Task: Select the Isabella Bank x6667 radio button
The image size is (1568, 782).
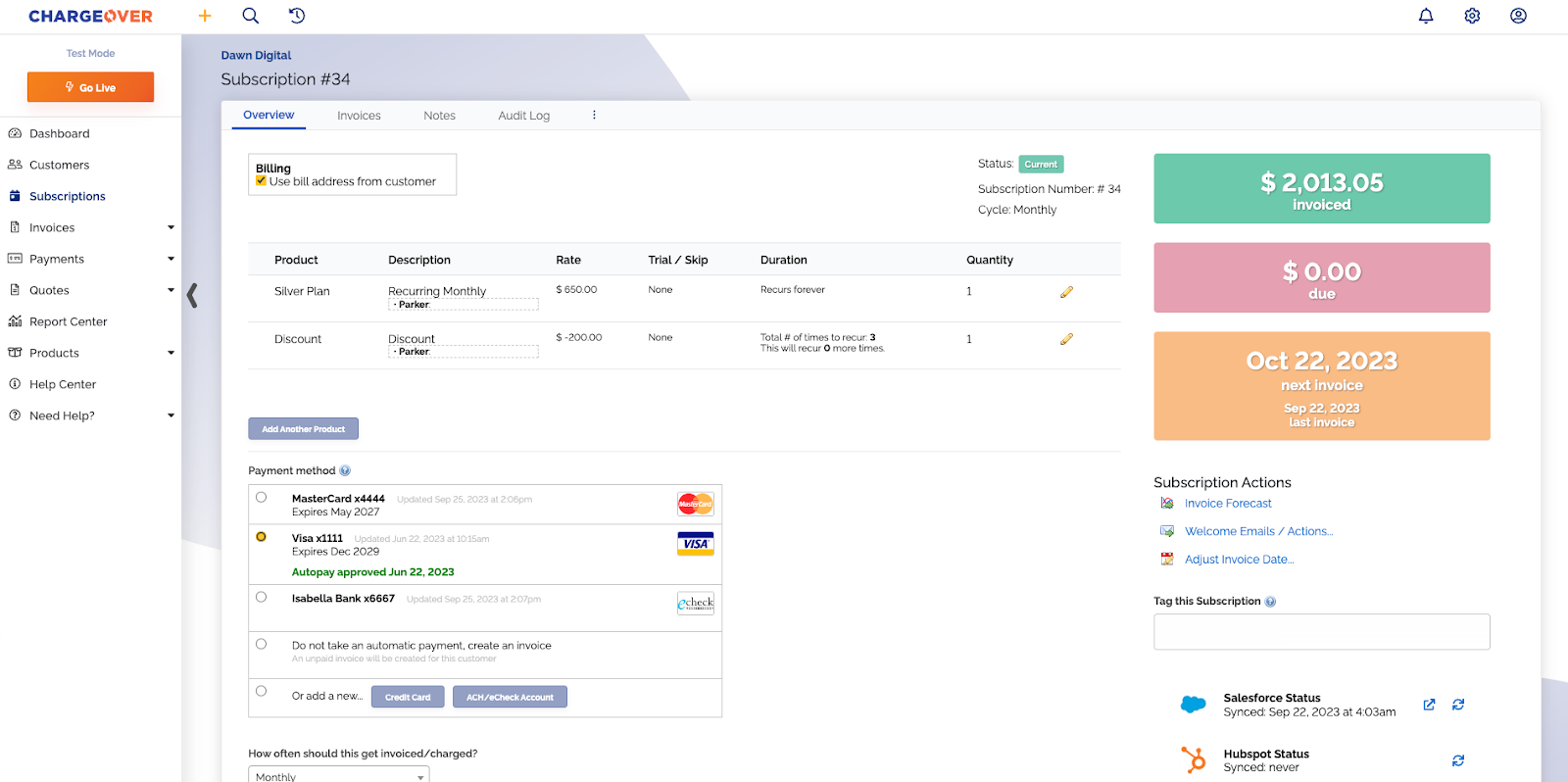Action: click(261, 597)
